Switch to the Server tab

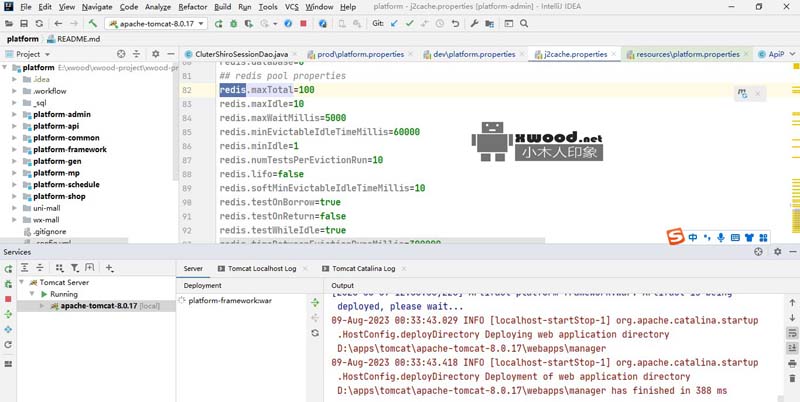tap(193, 268)
